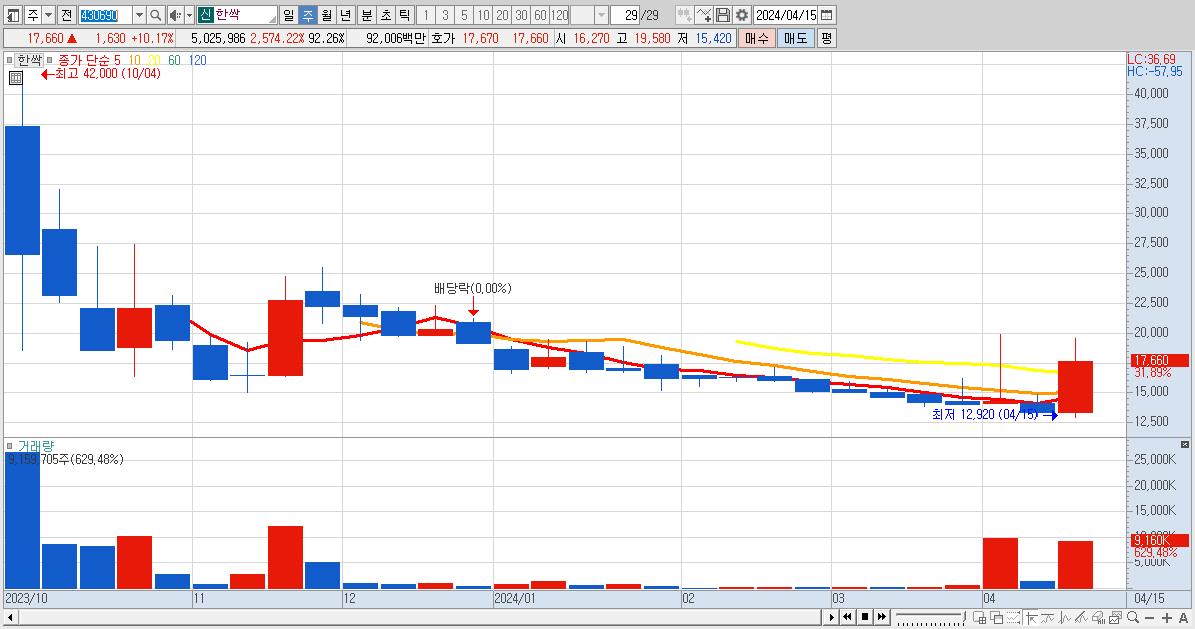The image size is (1195, 629).
Task: Click the magnifier zoom icon in bottom toolbar
Action: 1133,617
